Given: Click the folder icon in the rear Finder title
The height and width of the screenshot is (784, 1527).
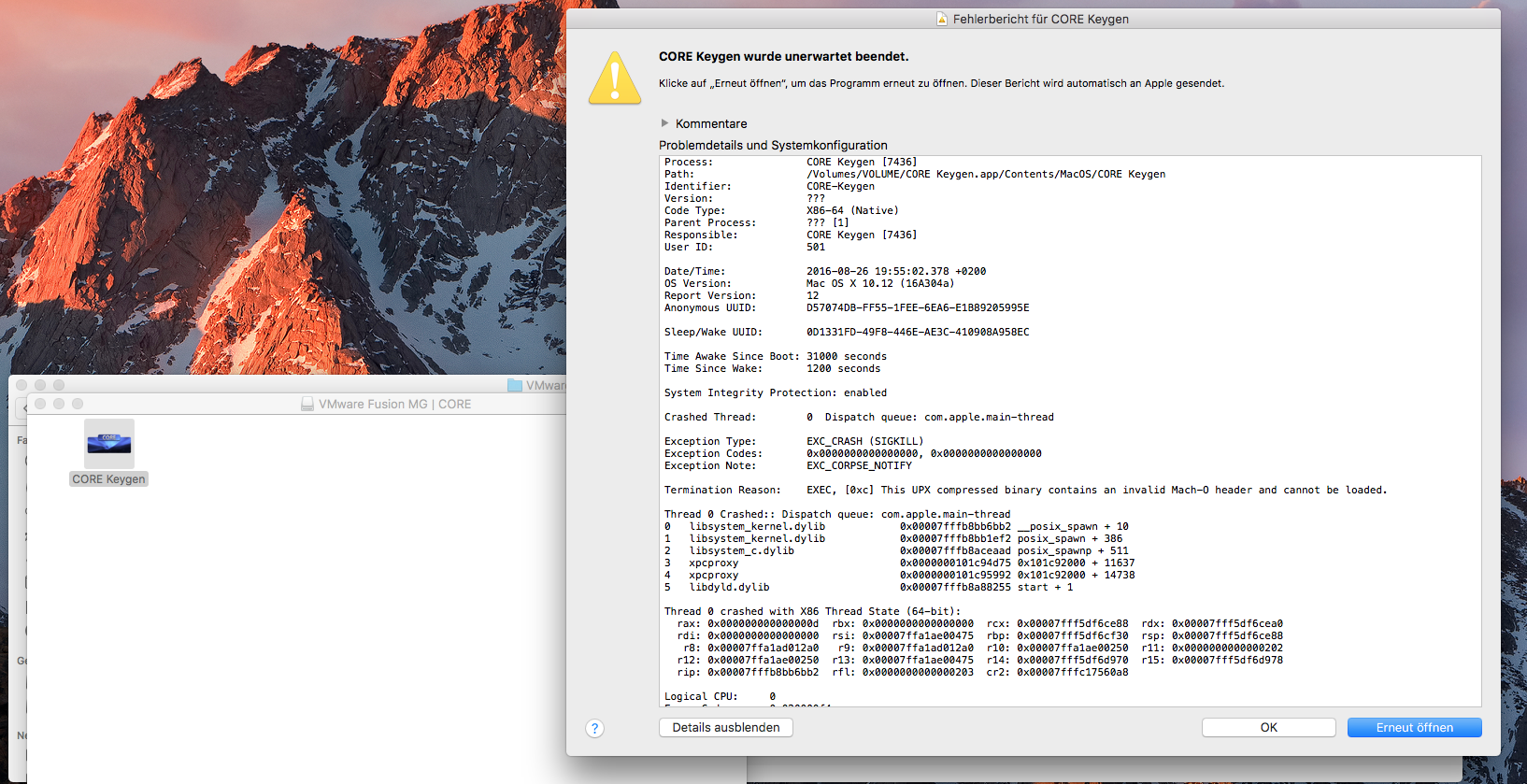Looking at the screenshot, I should point(514,385).
